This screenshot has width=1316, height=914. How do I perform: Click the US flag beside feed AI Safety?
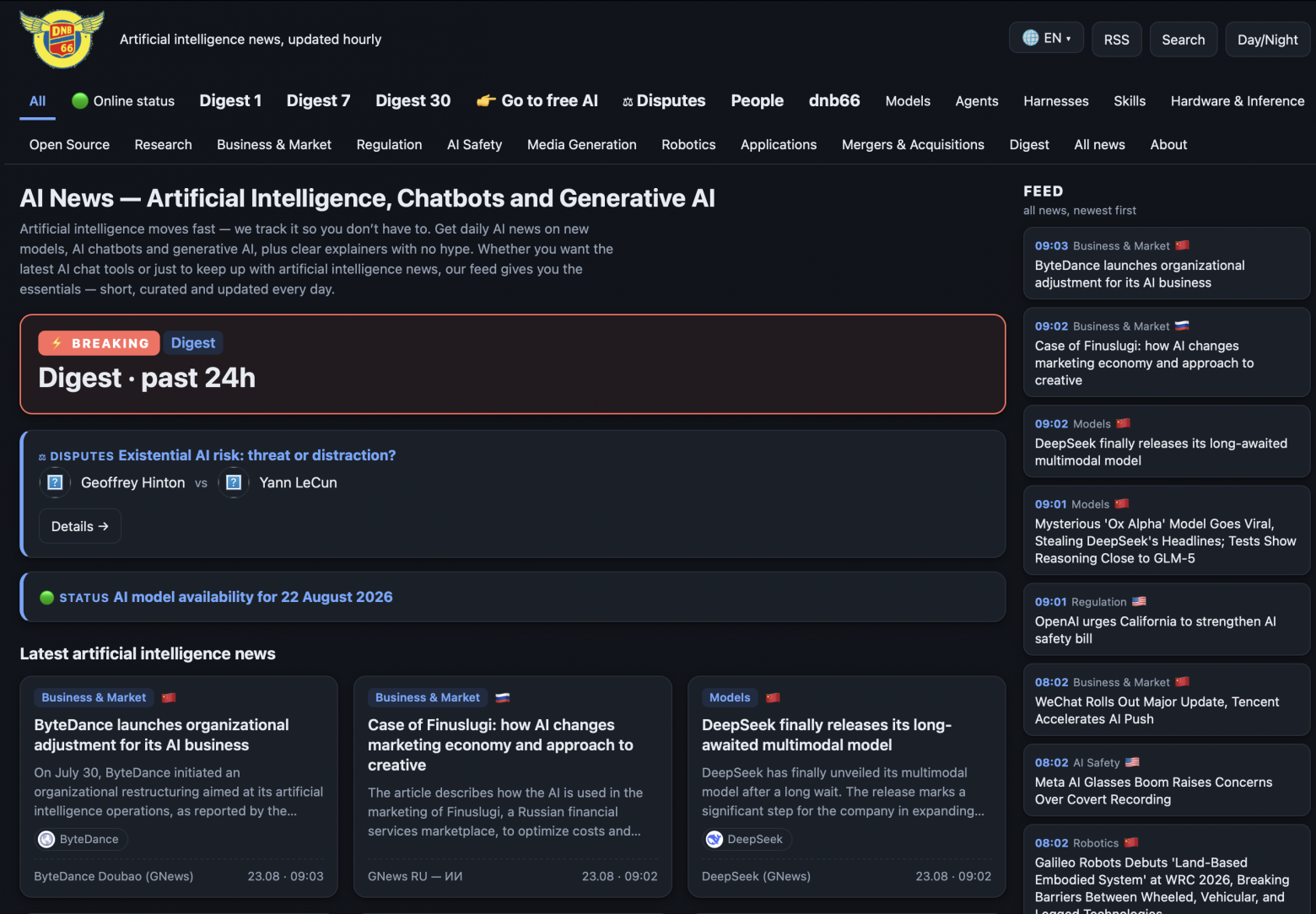tap(1132, 763)
